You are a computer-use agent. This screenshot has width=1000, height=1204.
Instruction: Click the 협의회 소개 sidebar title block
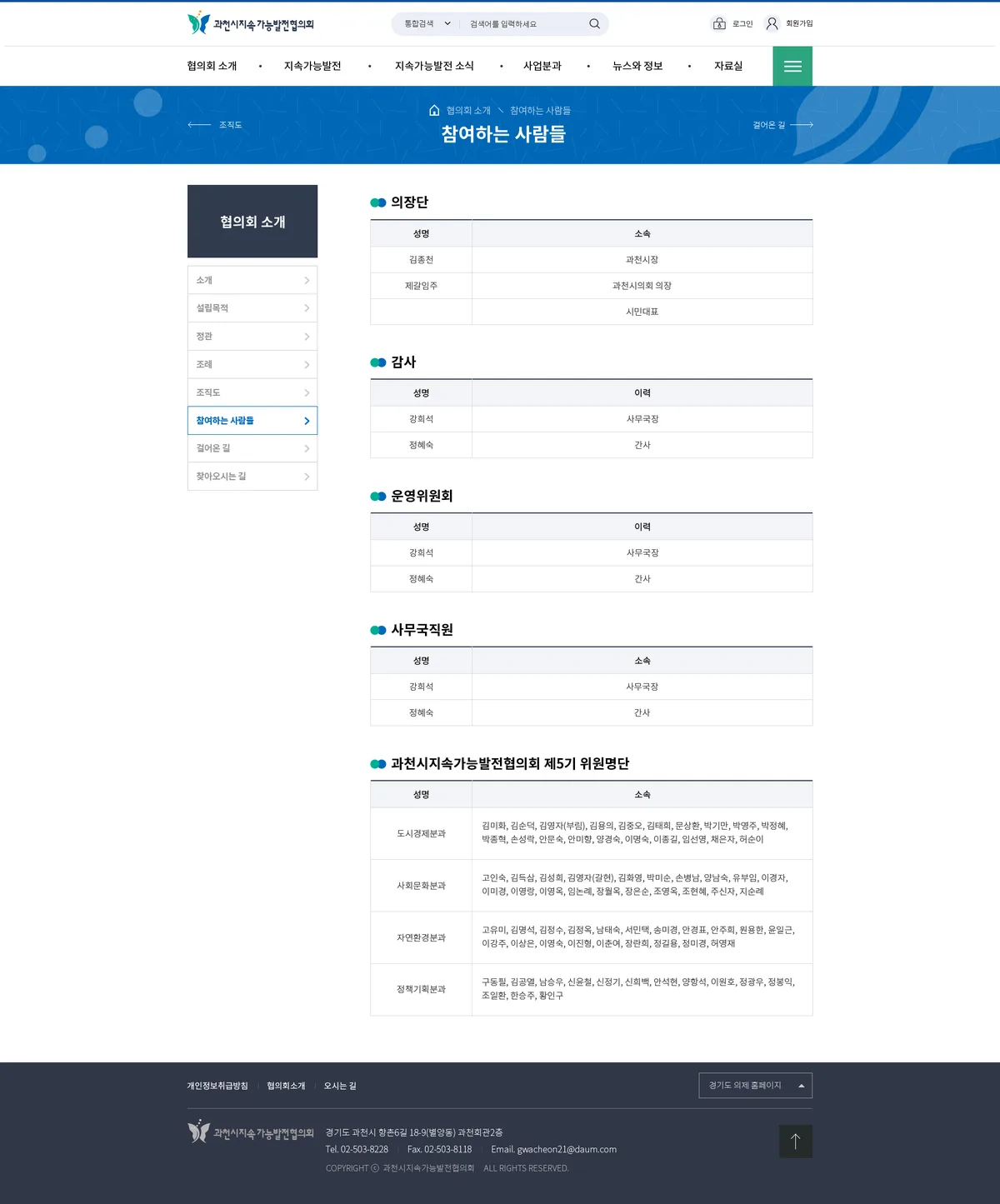click(252, 222)
